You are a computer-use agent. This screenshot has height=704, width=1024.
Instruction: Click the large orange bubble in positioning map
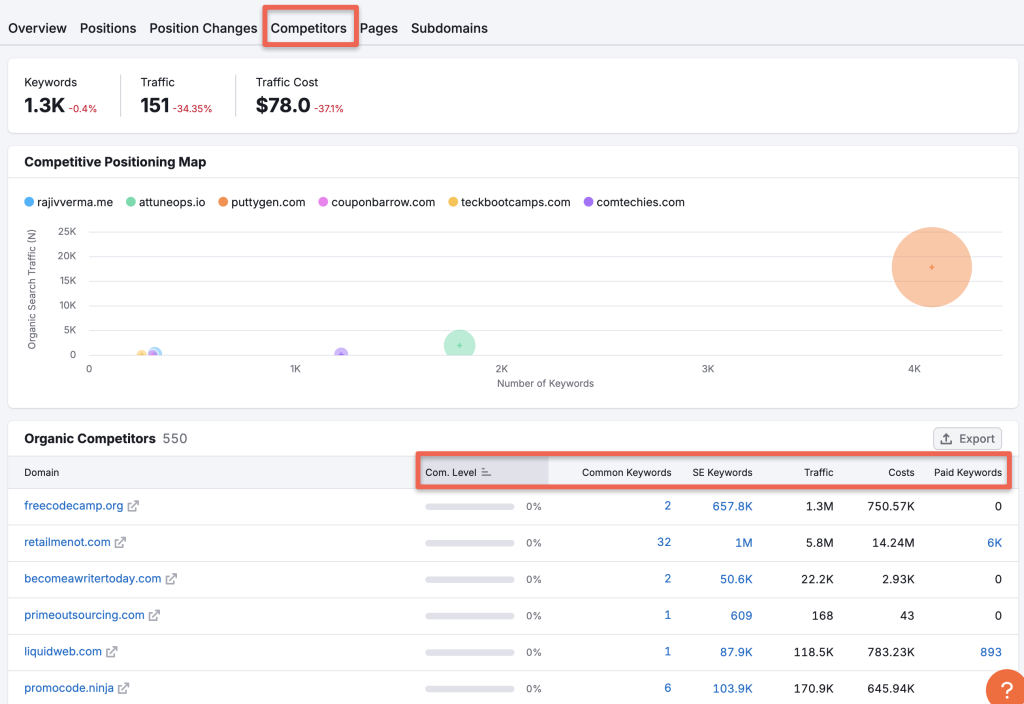[x=932, y=267]
